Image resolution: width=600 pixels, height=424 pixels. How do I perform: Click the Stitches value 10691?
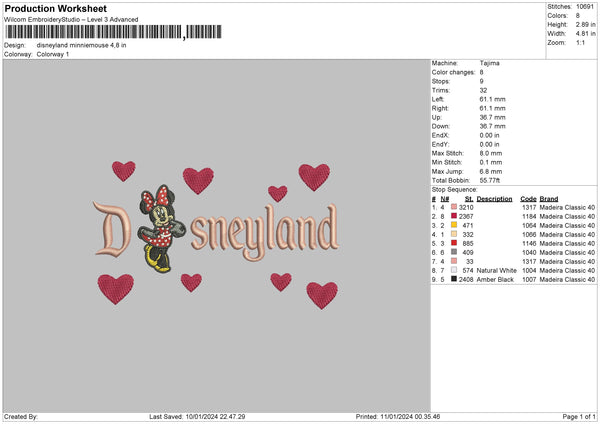coord(585,7)
